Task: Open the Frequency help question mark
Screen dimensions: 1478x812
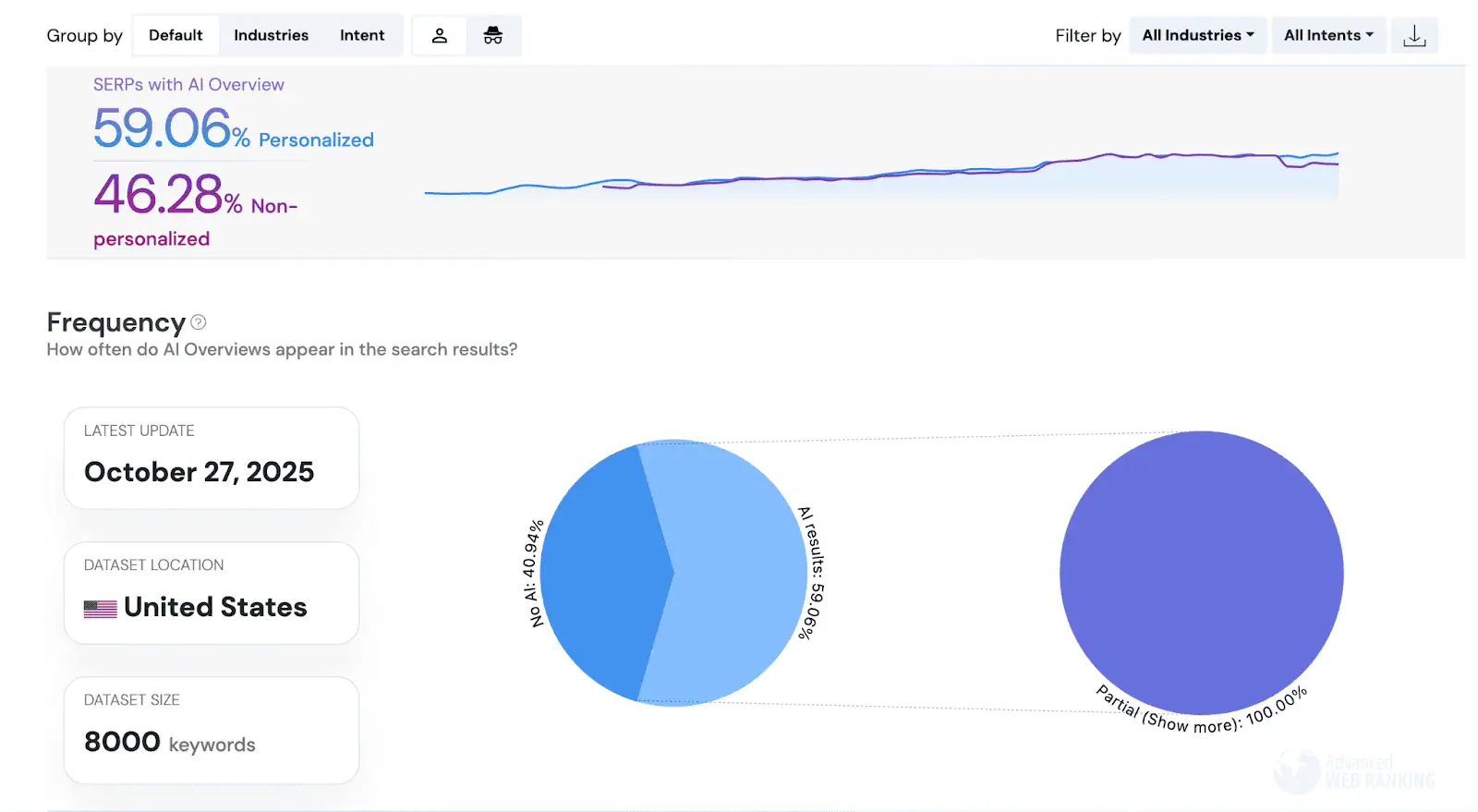Action: coord(198,322)
